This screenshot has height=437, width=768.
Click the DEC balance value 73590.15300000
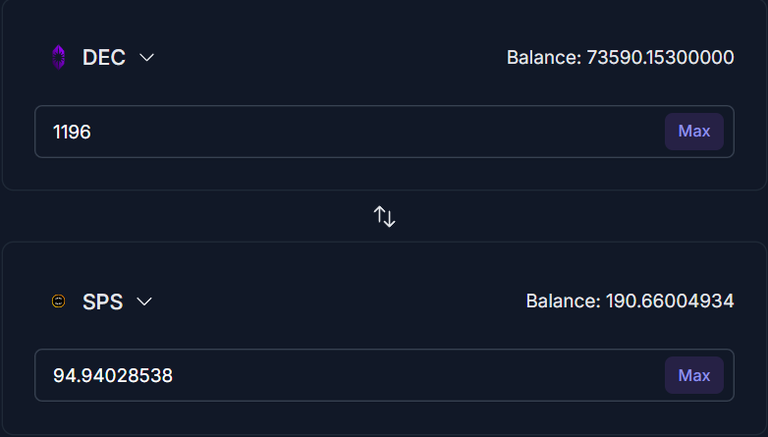660,57
